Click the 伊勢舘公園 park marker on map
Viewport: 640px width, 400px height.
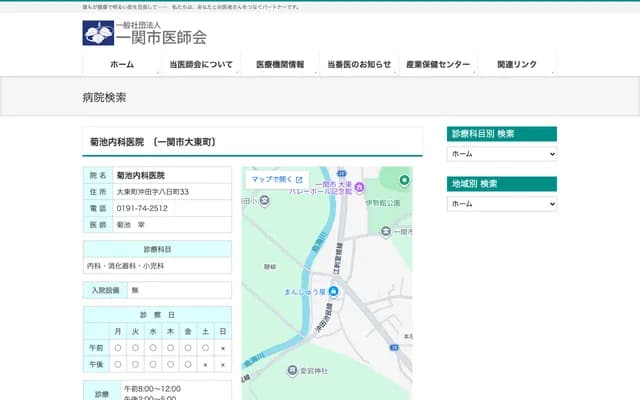pos(404,180)
